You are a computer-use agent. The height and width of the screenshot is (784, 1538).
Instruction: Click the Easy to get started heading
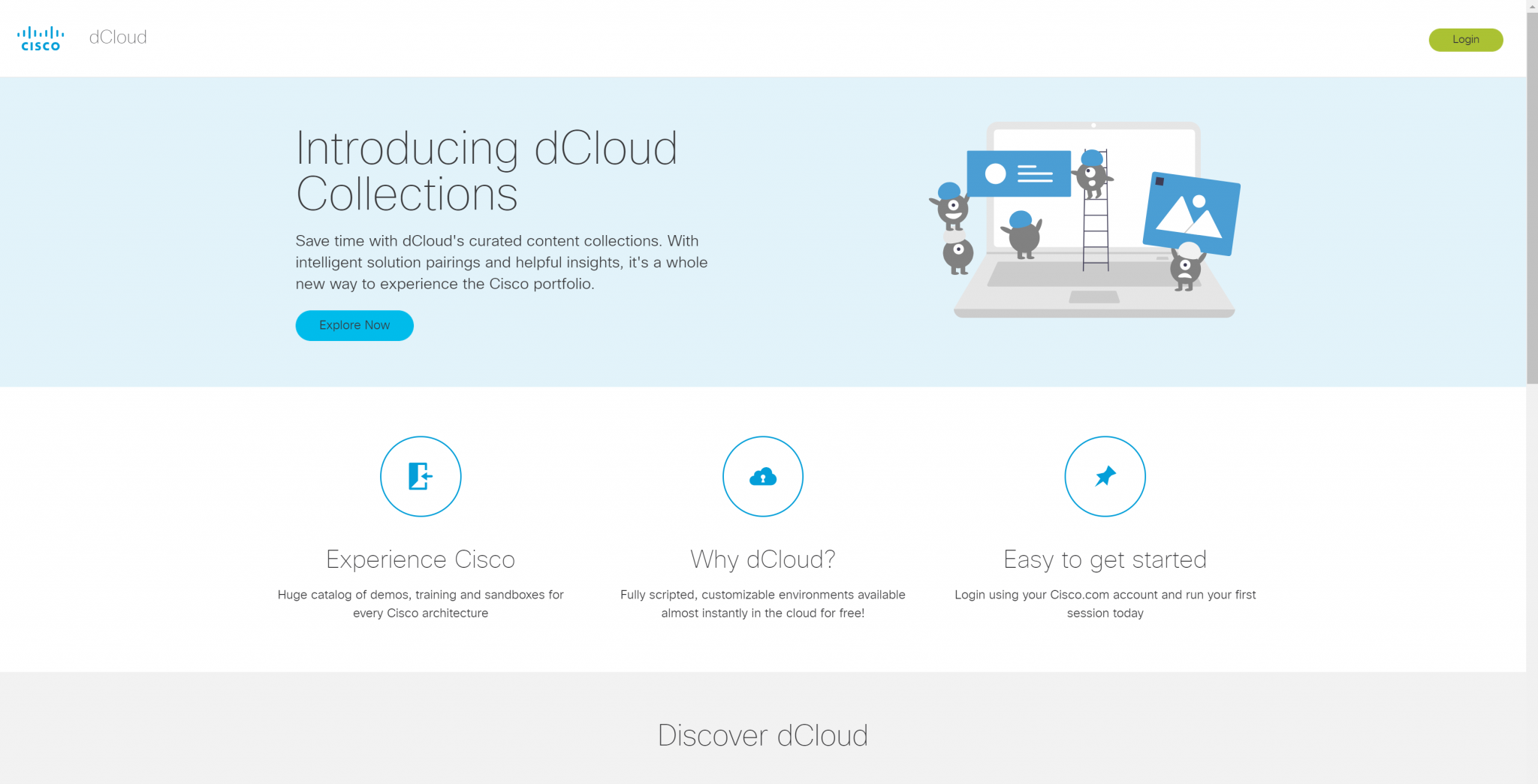tap(1105, 559)
